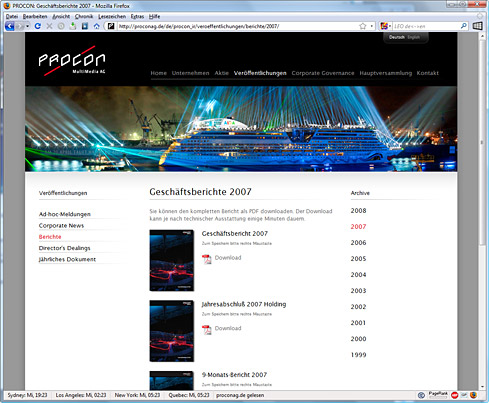
Task: Expand the back/forward history dropdown arrow
Action: click(x=27, y=26)
